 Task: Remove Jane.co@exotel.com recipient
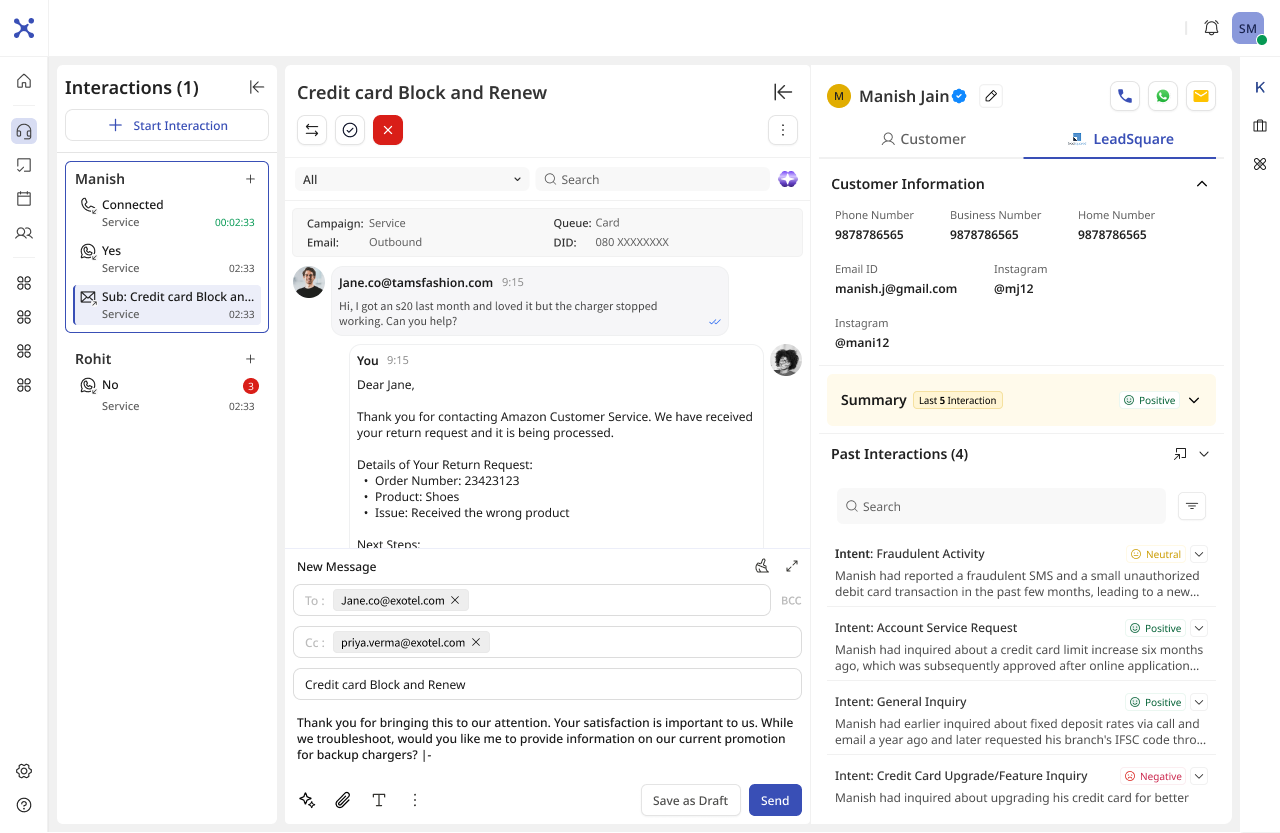tap(455, 600)
